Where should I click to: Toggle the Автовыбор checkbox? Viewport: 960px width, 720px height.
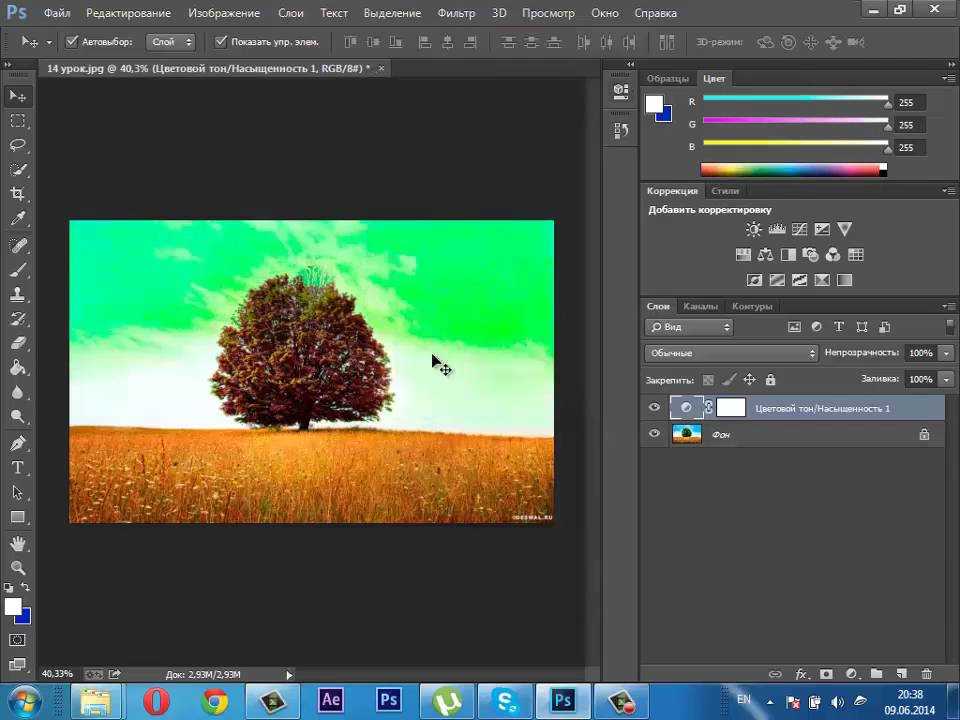click(x=72, y=42)
